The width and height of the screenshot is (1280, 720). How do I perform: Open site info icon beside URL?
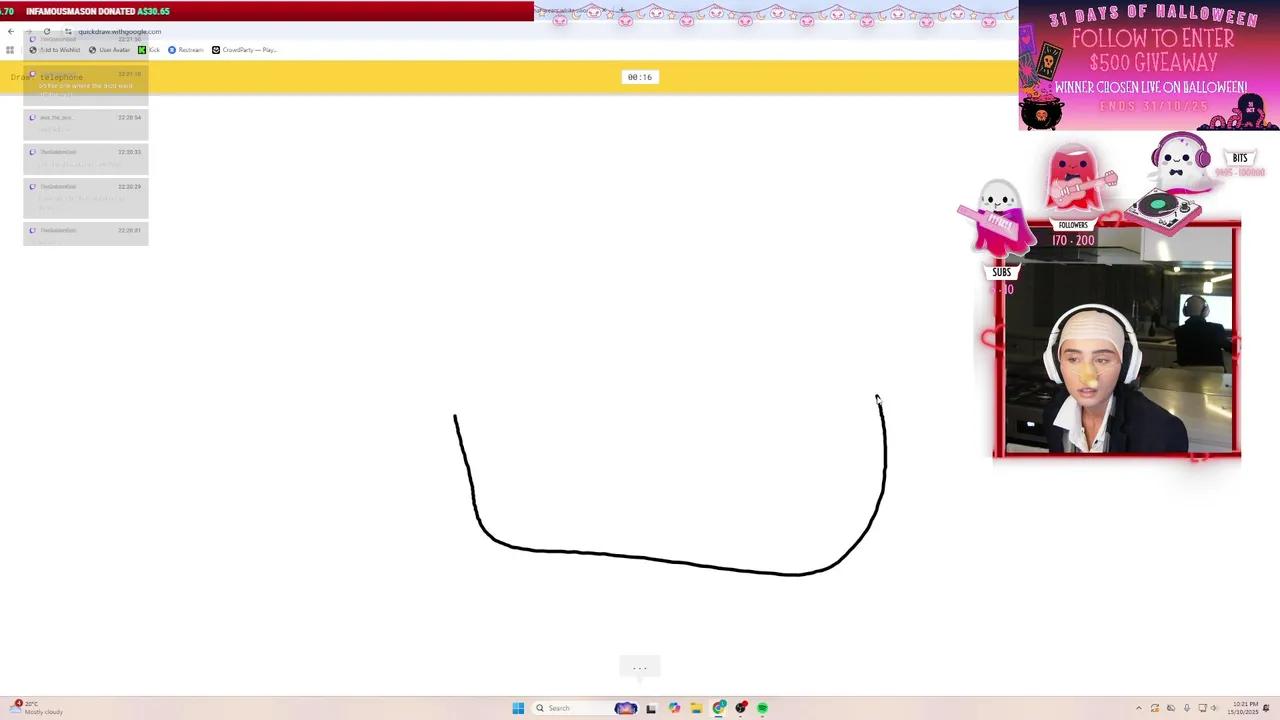tap(68, 32)
